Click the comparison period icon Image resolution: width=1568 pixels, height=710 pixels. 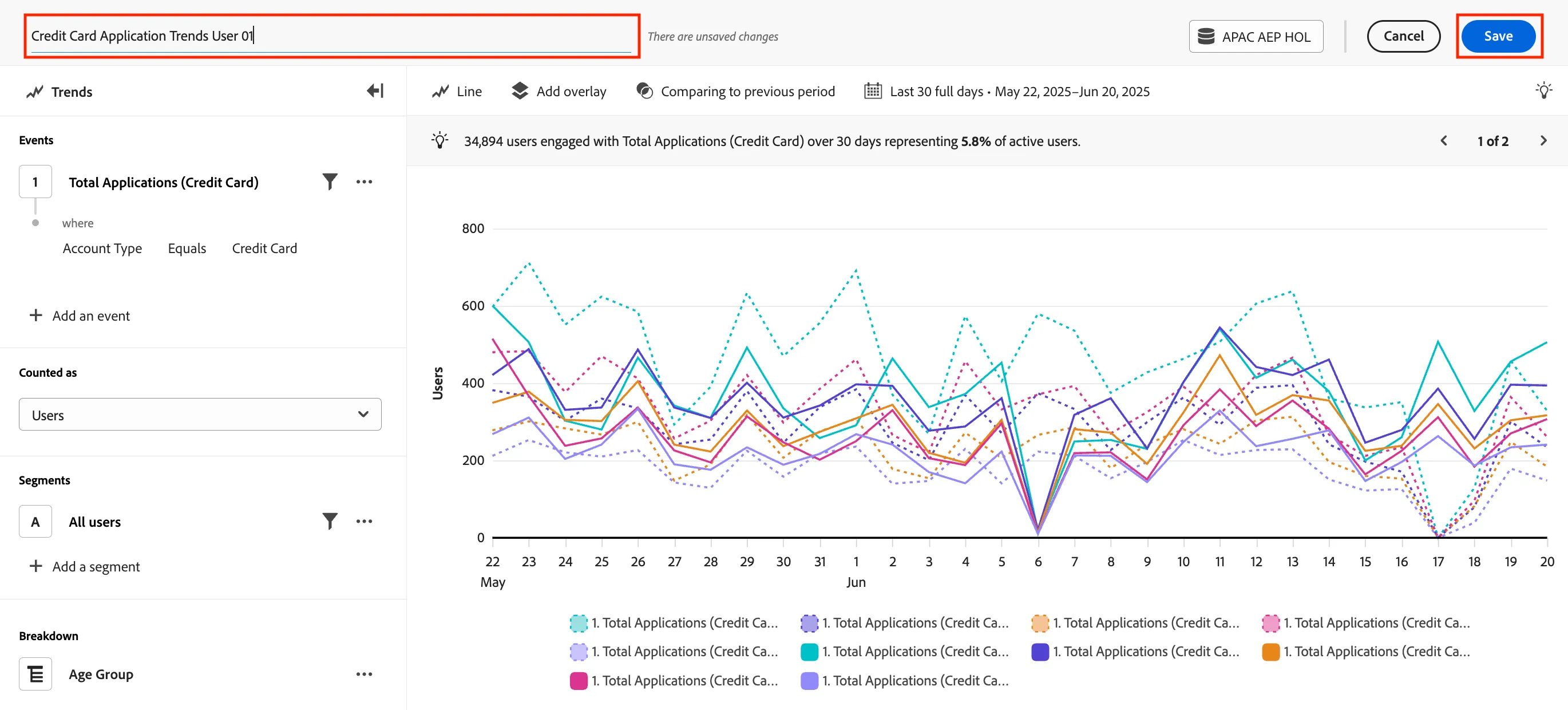[x=644, y=92]
